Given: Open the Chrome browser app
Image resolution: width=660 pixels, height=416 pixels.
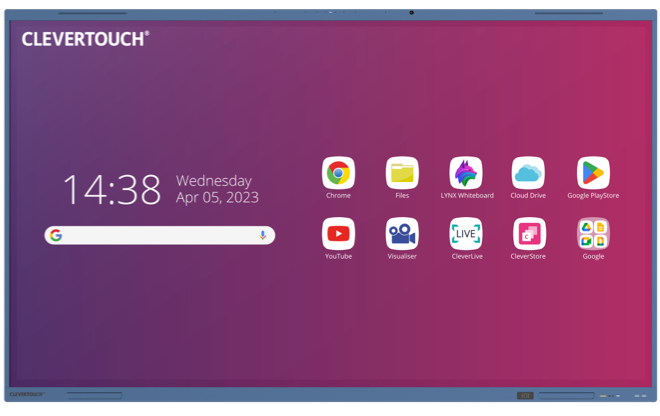Looking at the screenshot, I should (338, 173).
